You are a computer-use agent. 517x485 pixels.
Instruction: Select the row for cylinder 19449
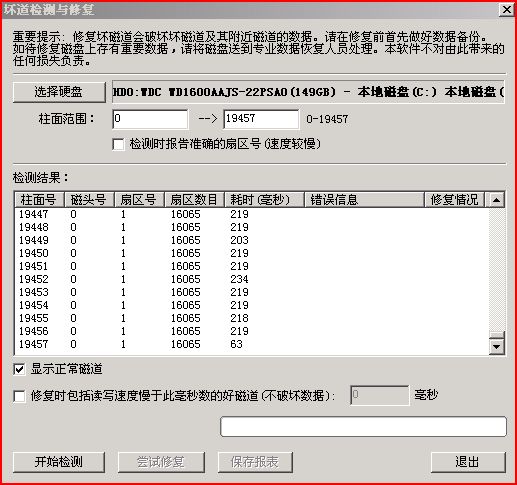(252, 240)
